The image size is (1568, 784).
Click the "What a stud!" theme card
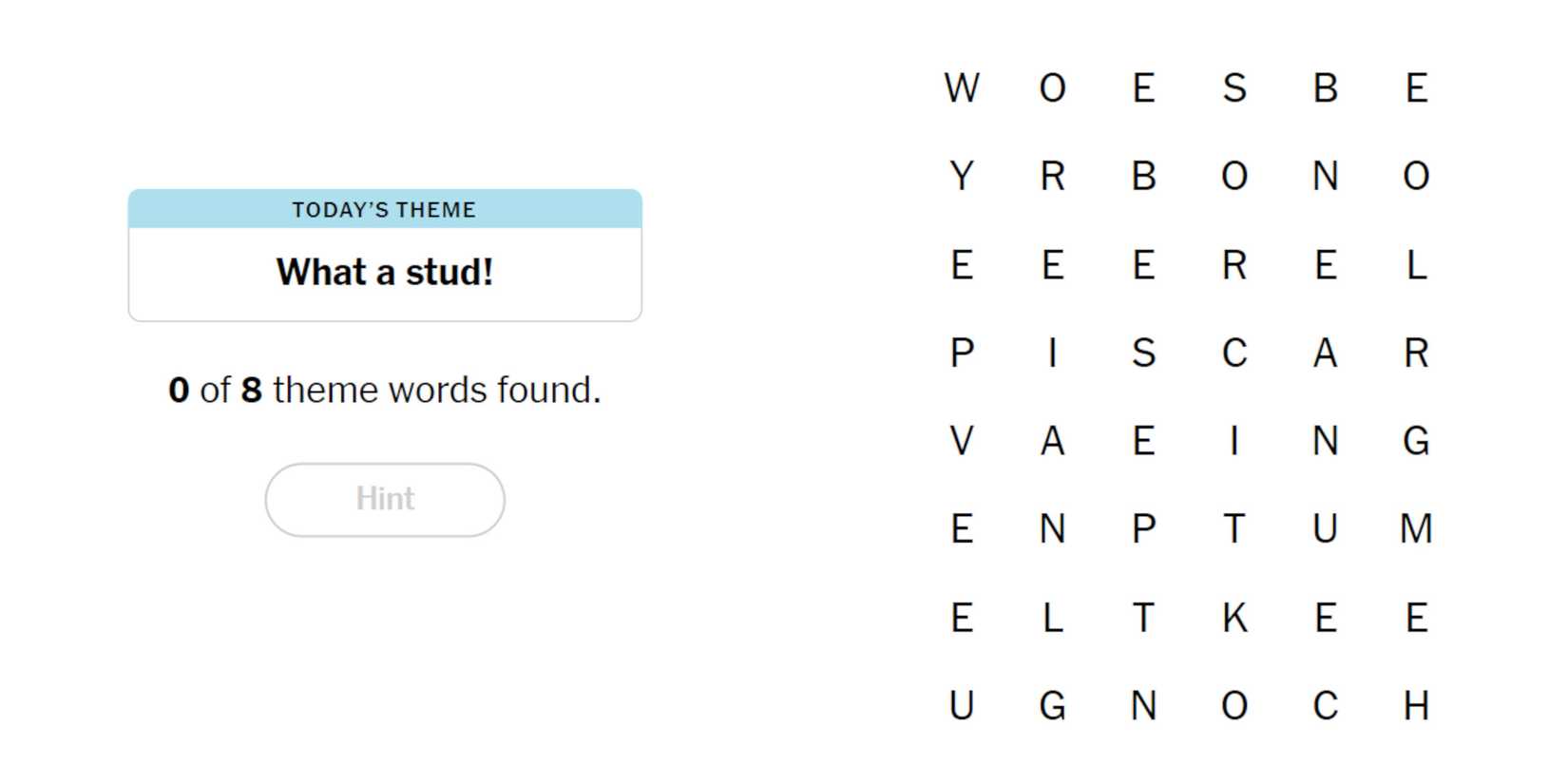(x=385, y=272)
